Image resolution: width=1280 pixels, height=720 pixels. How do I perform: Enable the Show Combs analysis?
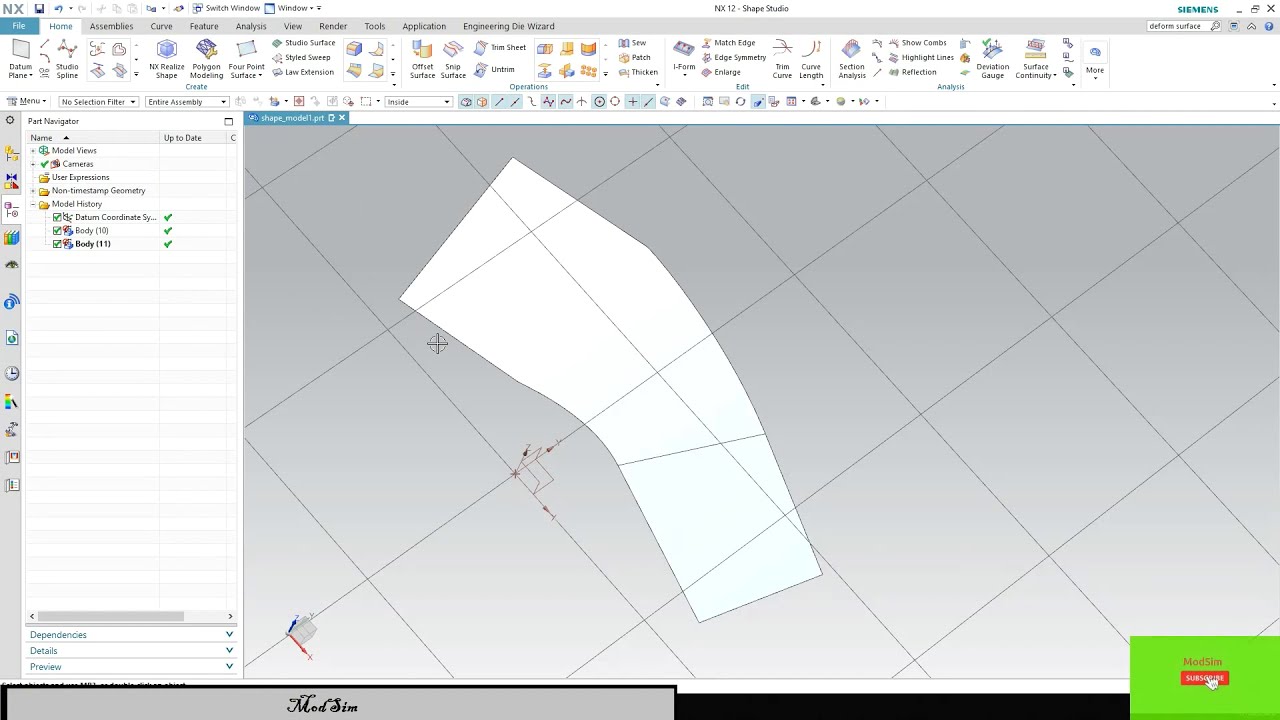(916, 43)
